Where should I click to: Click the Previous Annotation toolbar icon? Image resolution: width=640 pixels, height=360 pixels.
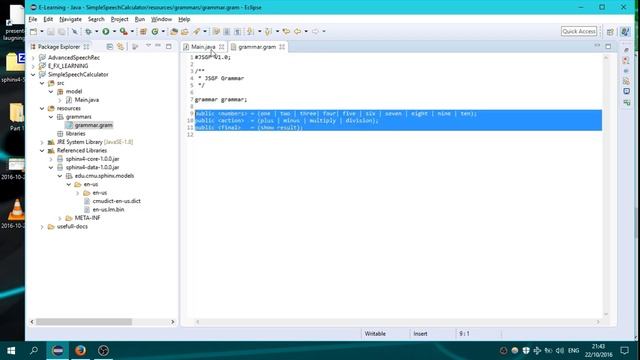point(268,31)
